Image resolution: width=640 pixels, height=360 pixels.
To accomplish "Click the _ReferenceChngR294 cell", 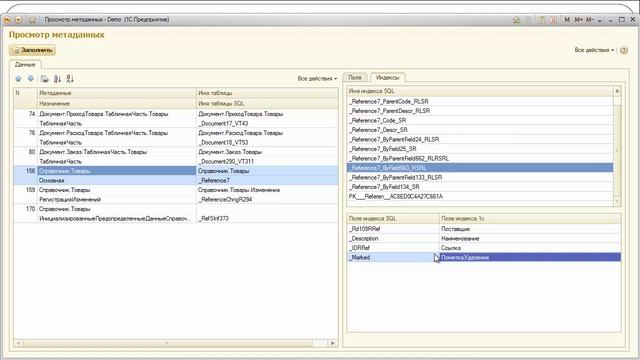I will (267, 200).
